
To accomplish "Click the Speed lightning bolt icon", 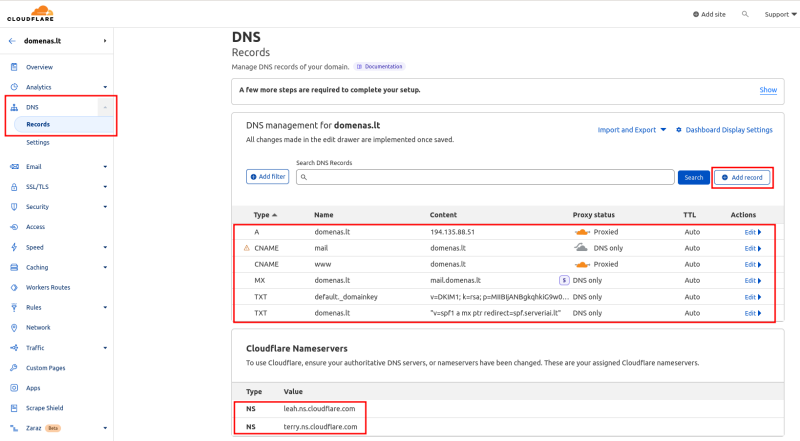I will [x=14, y=247].
